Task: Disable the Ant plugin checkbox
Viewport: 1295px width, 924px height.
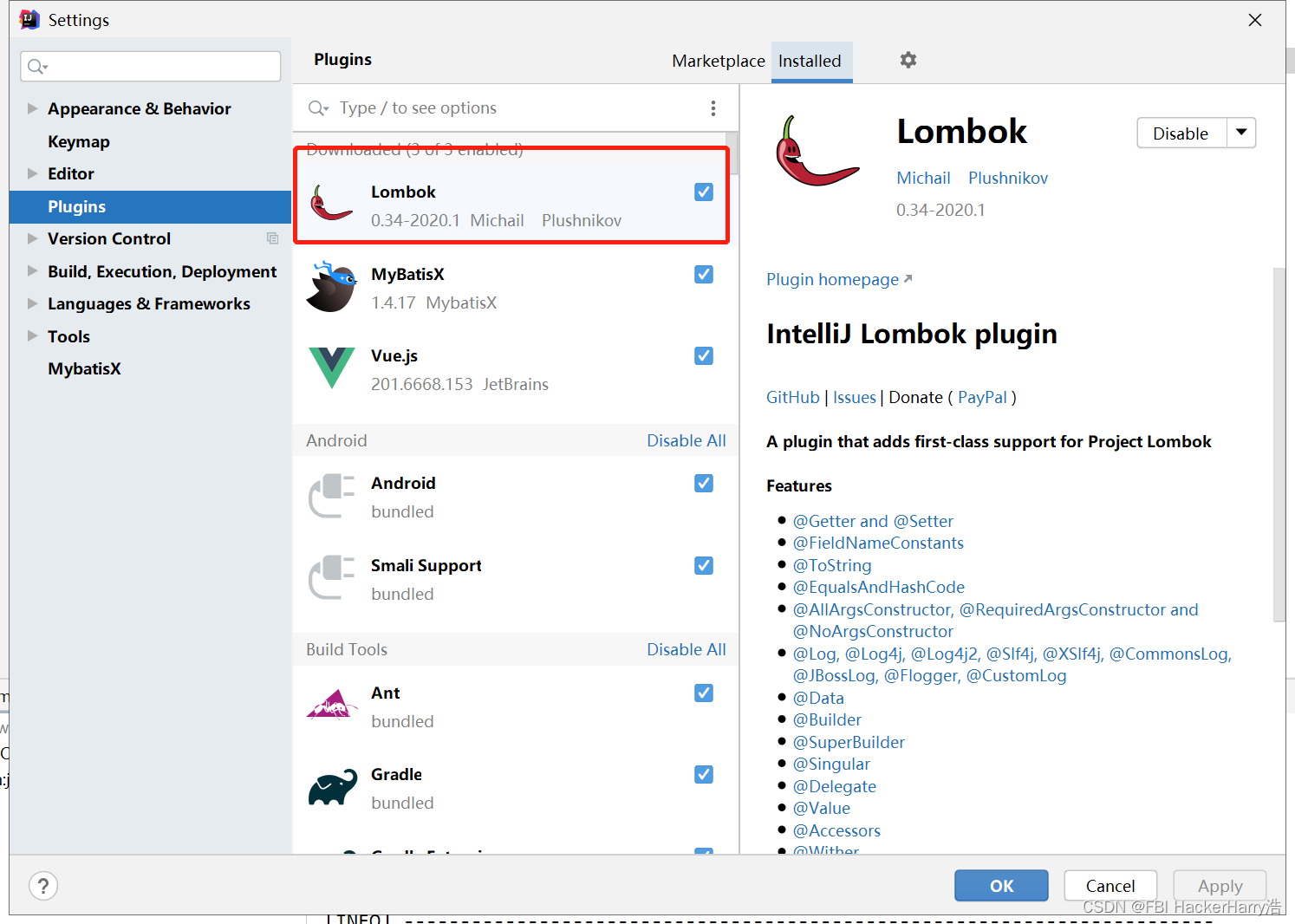Action: coord(704,693)
